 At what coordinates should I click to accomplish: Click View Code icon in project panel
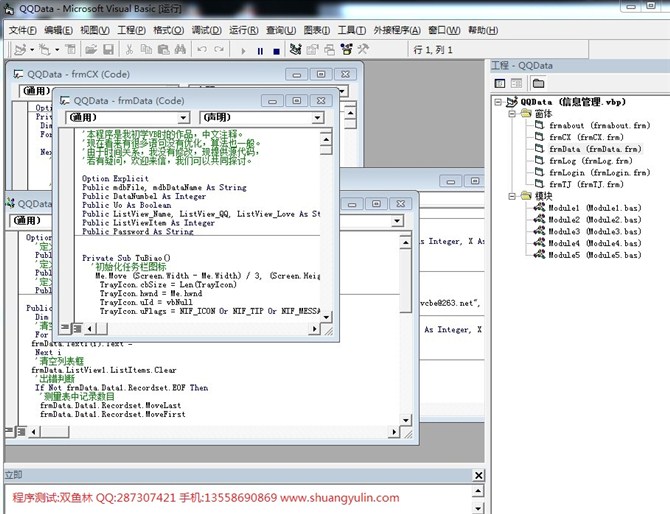(x=500, y=83)
